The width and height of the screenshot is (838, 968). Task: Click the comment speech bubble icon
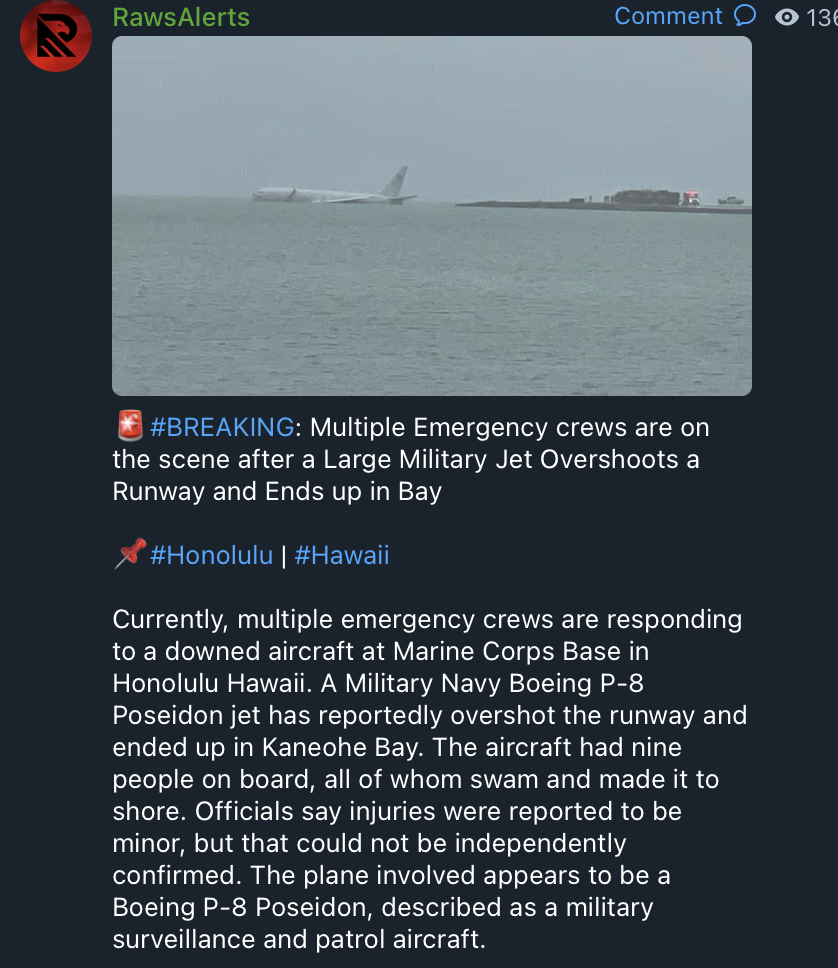(745, 15)
